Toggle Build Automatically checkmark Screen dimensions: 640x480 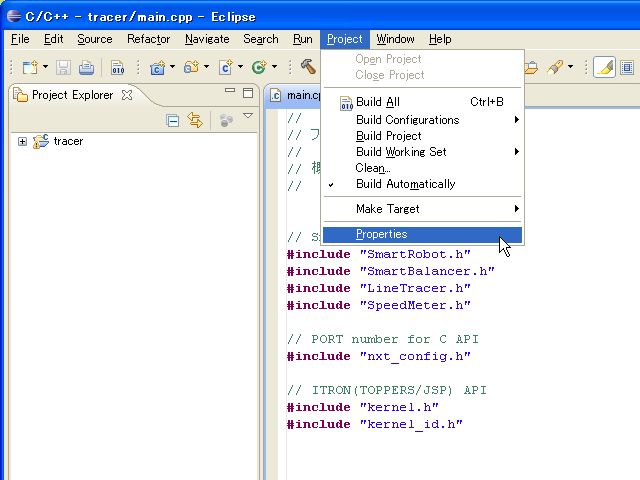[x=422, y=184]
